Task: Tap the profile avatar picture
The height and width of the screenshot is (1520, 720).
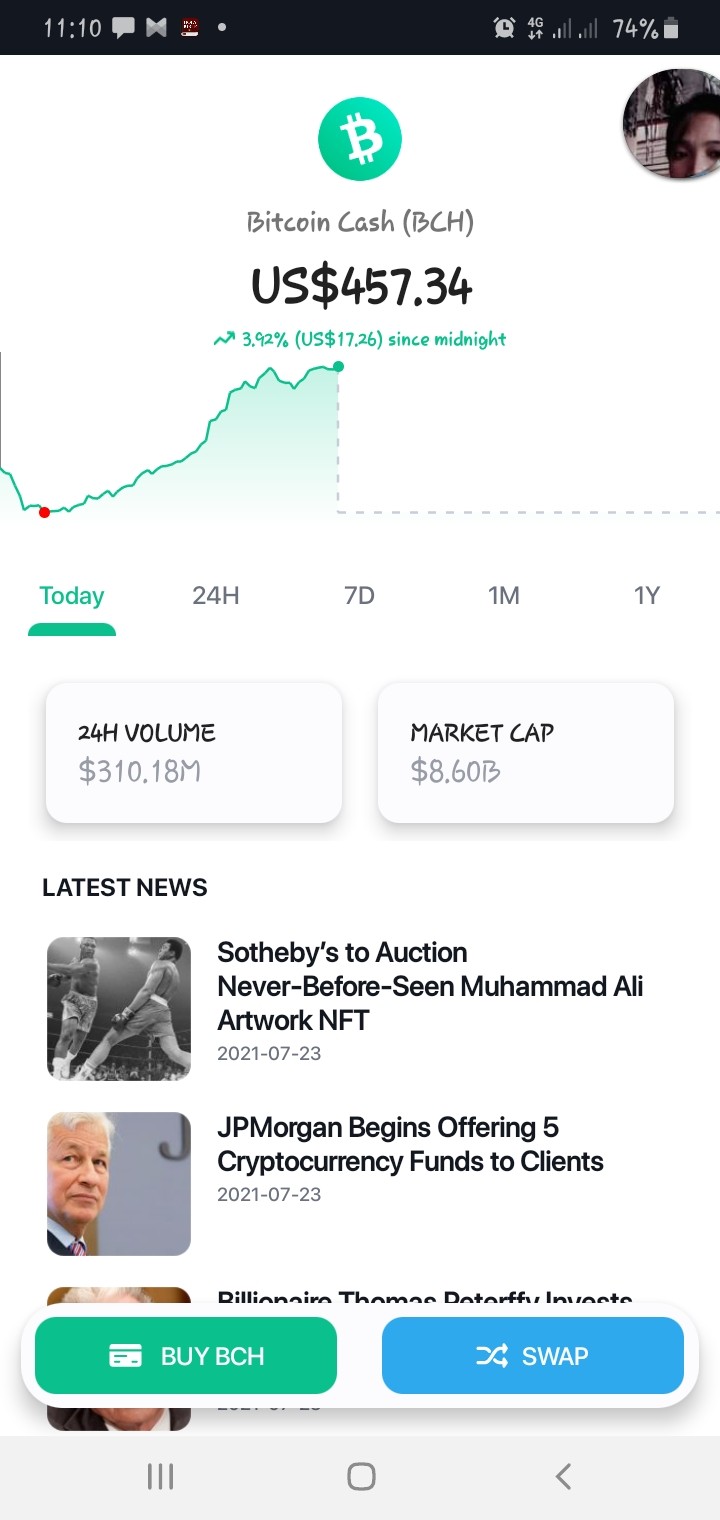Action: (671, 124)
